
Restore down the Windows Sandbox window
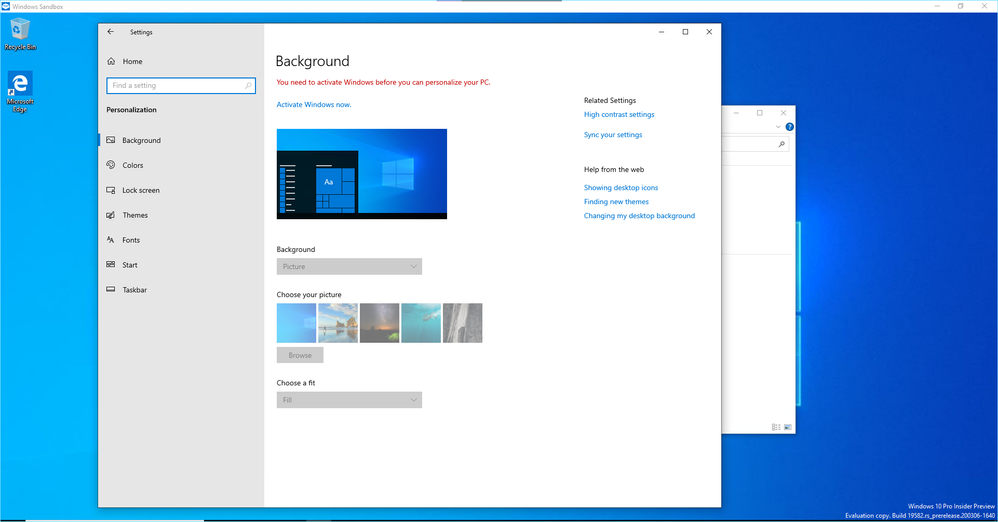(x=960, y=6)
